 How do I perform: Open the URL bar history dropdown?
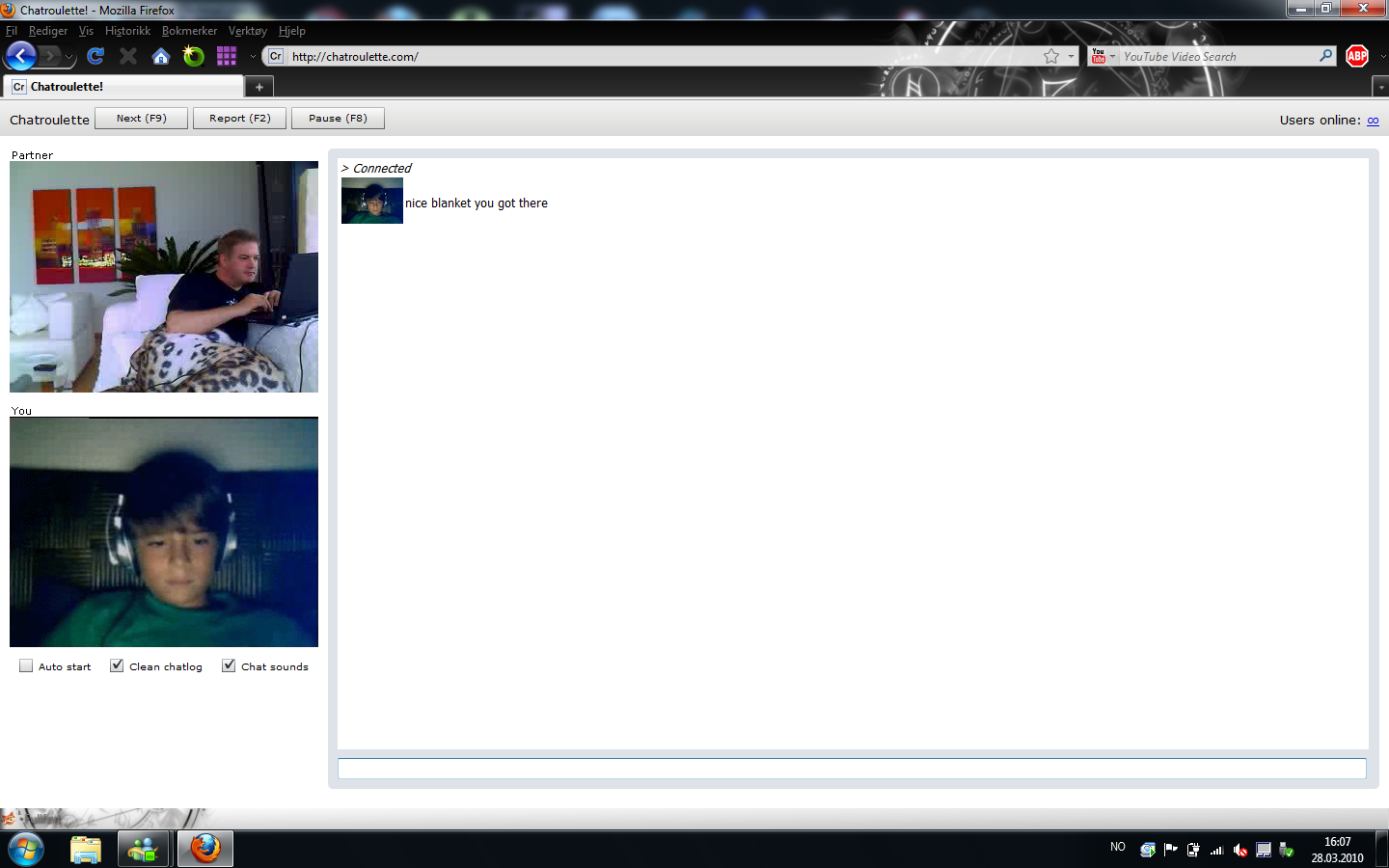tap(1071, 57)
